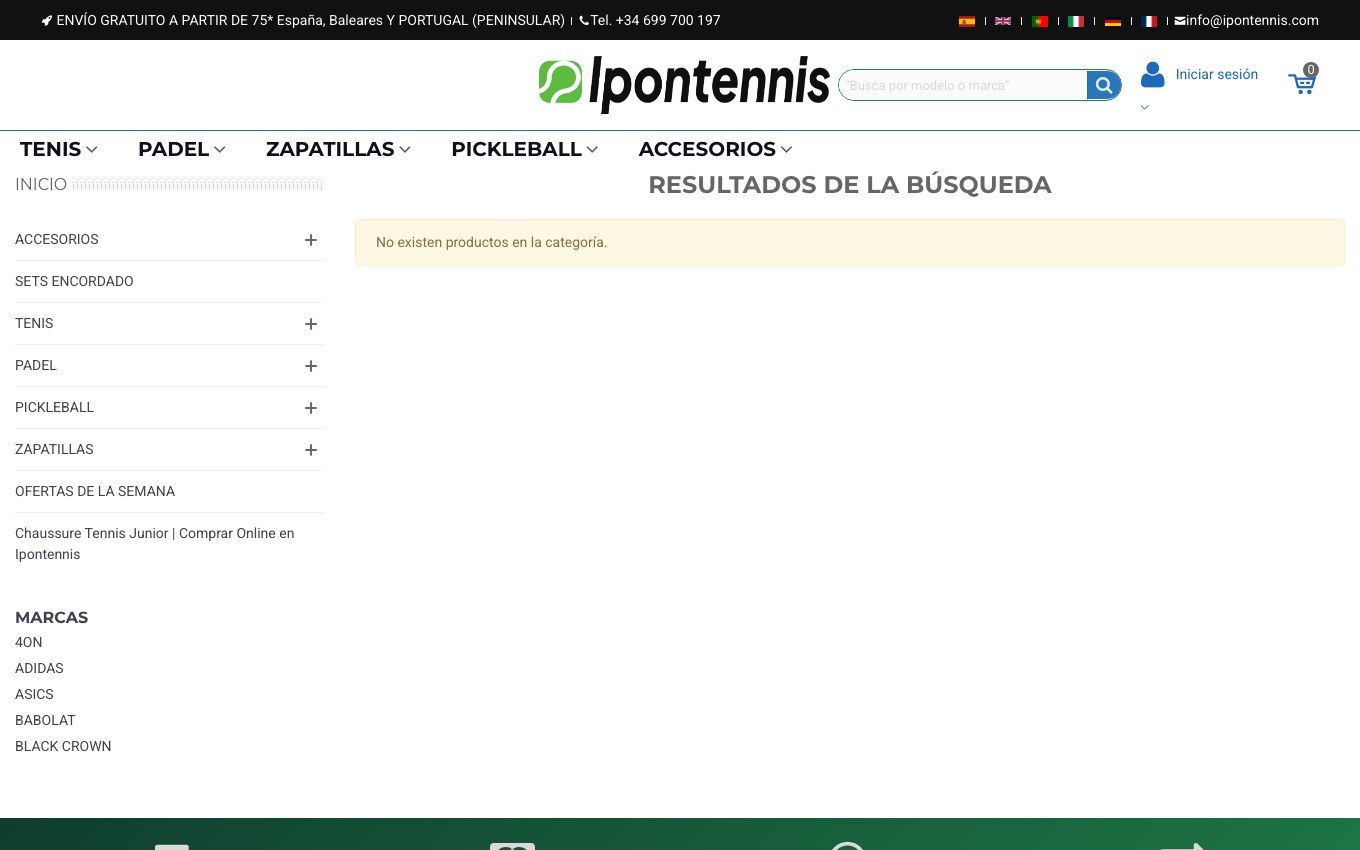Open ZAPATILLAS category in sidebar
Screen dimensions: 1360x850
pos(54,449)
